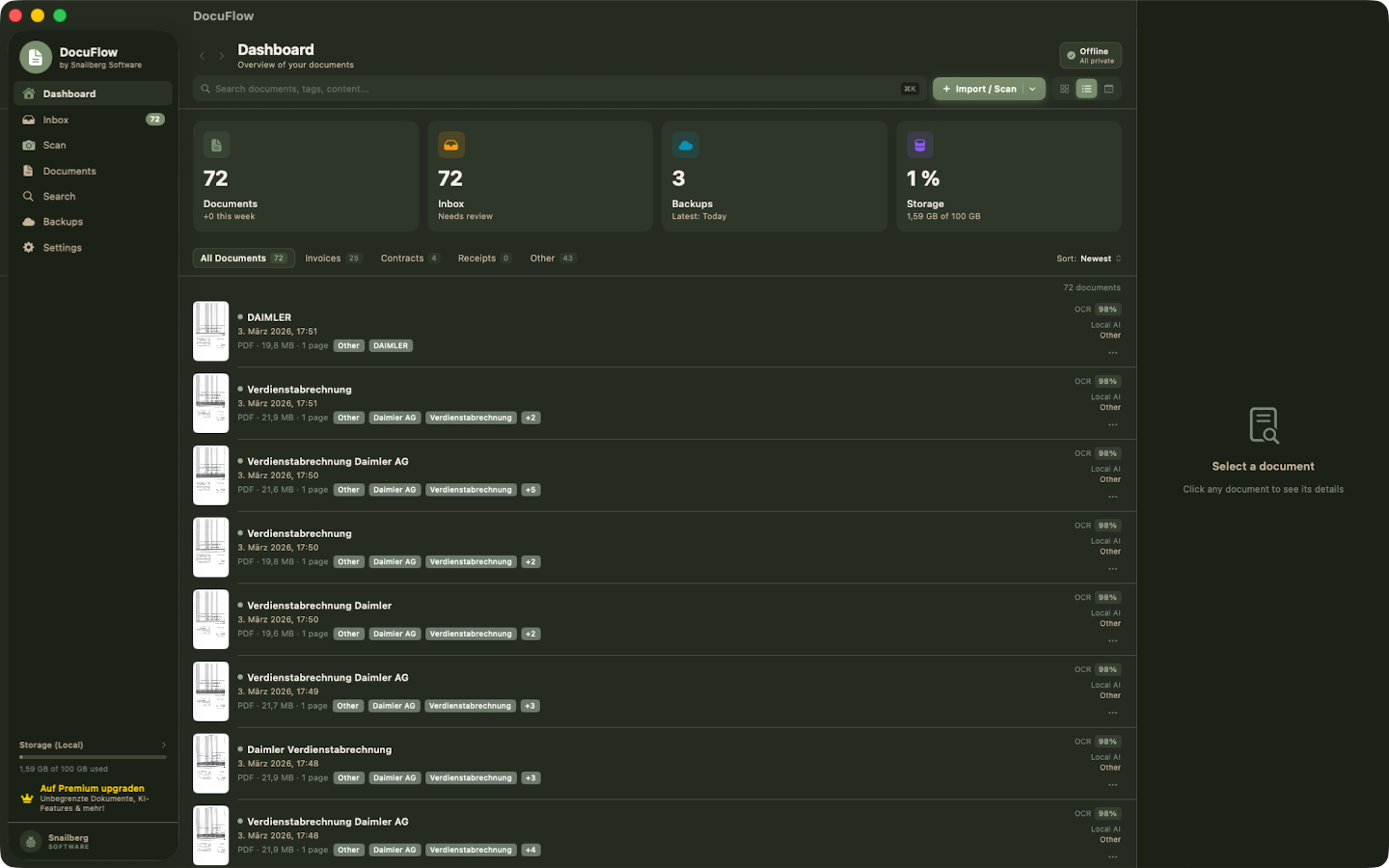
Task: Click '72 documents' count text
Action: coord(1092,287)
